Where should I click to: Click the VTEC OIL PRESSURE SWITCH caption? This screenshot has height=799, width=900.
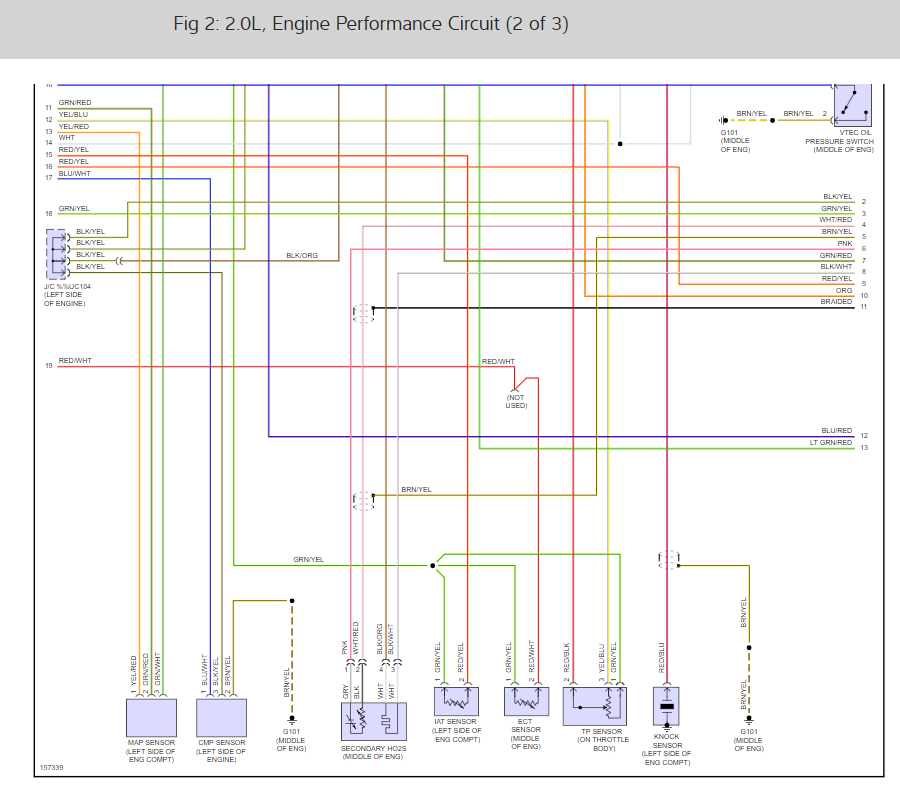(839, 141)
